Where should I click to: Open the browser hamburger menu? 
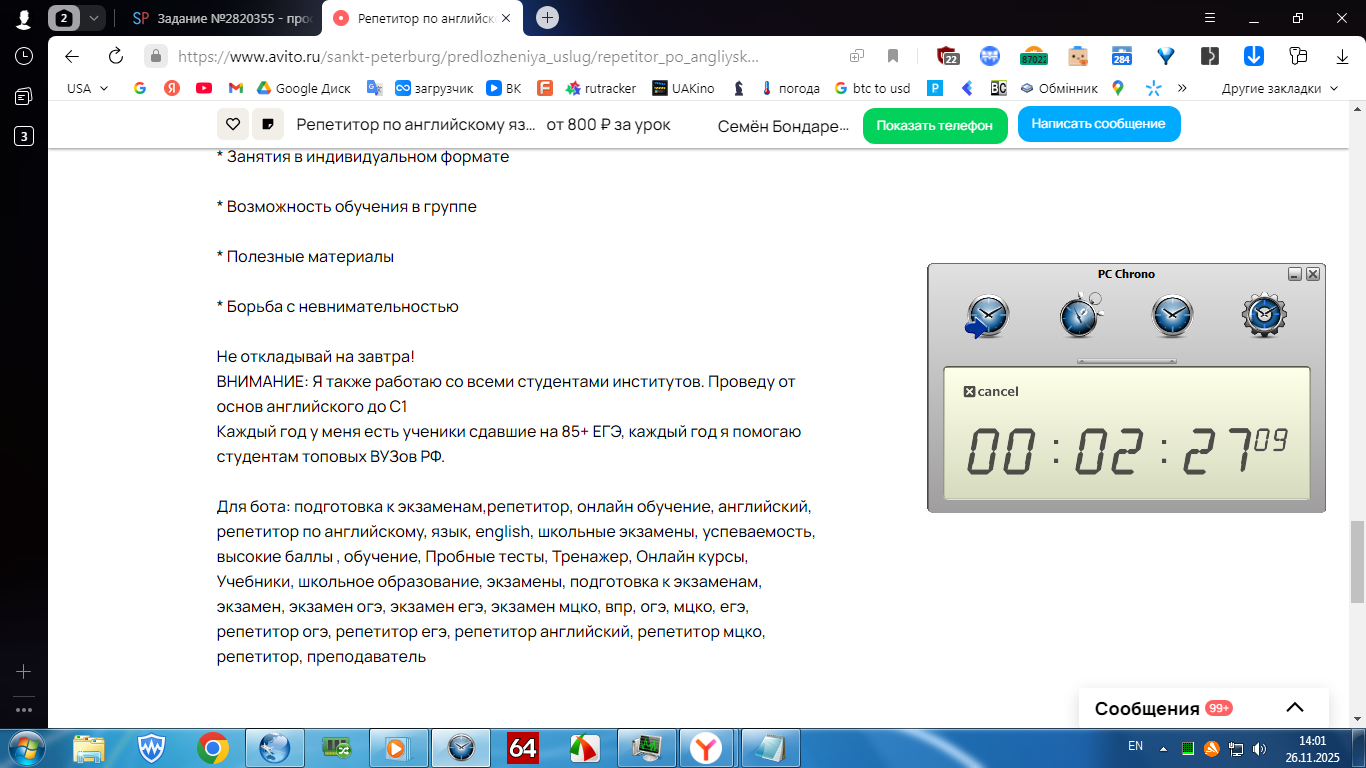click(x=1210, y=18)
